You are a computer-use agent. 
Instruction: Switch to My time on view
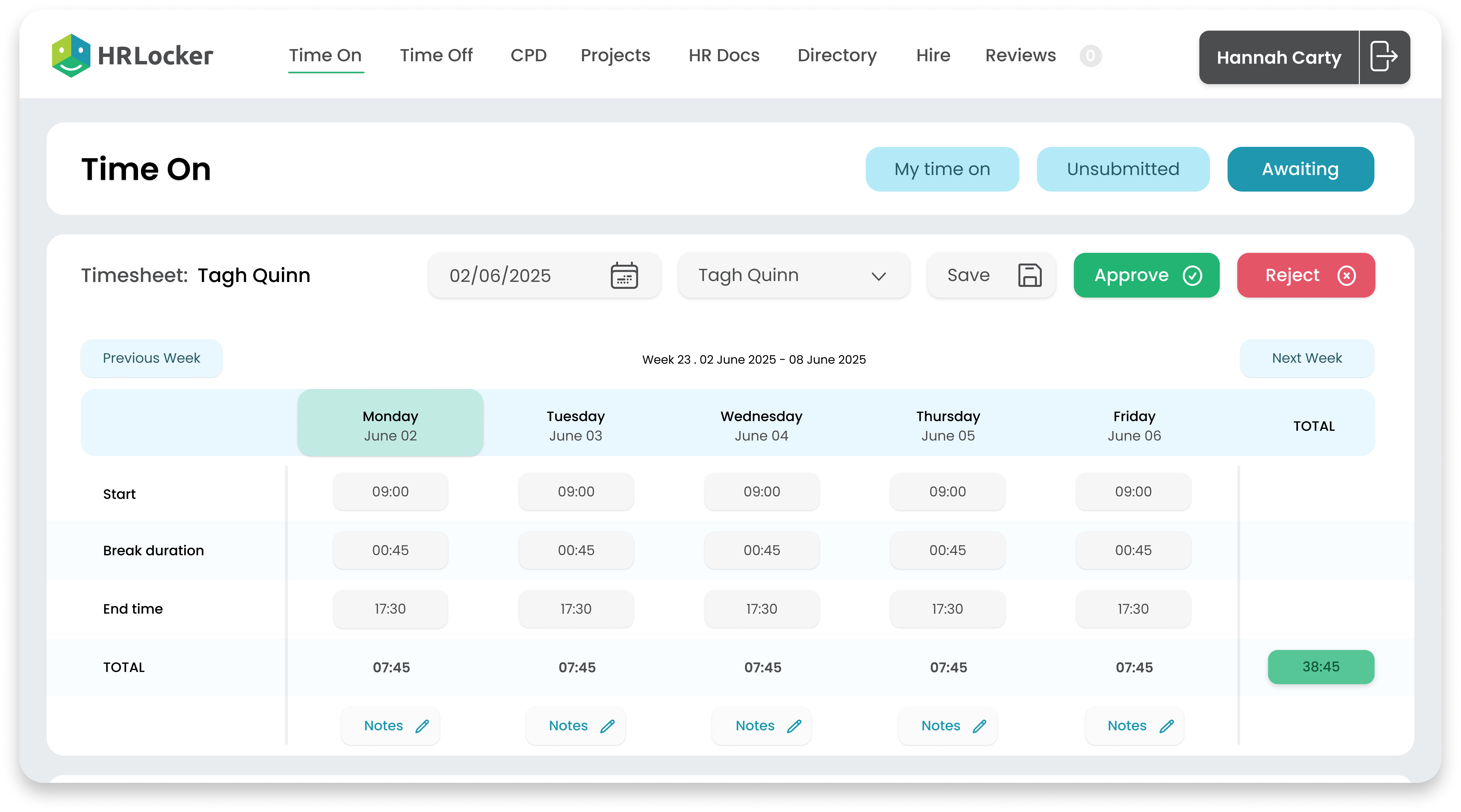(942, 169)
